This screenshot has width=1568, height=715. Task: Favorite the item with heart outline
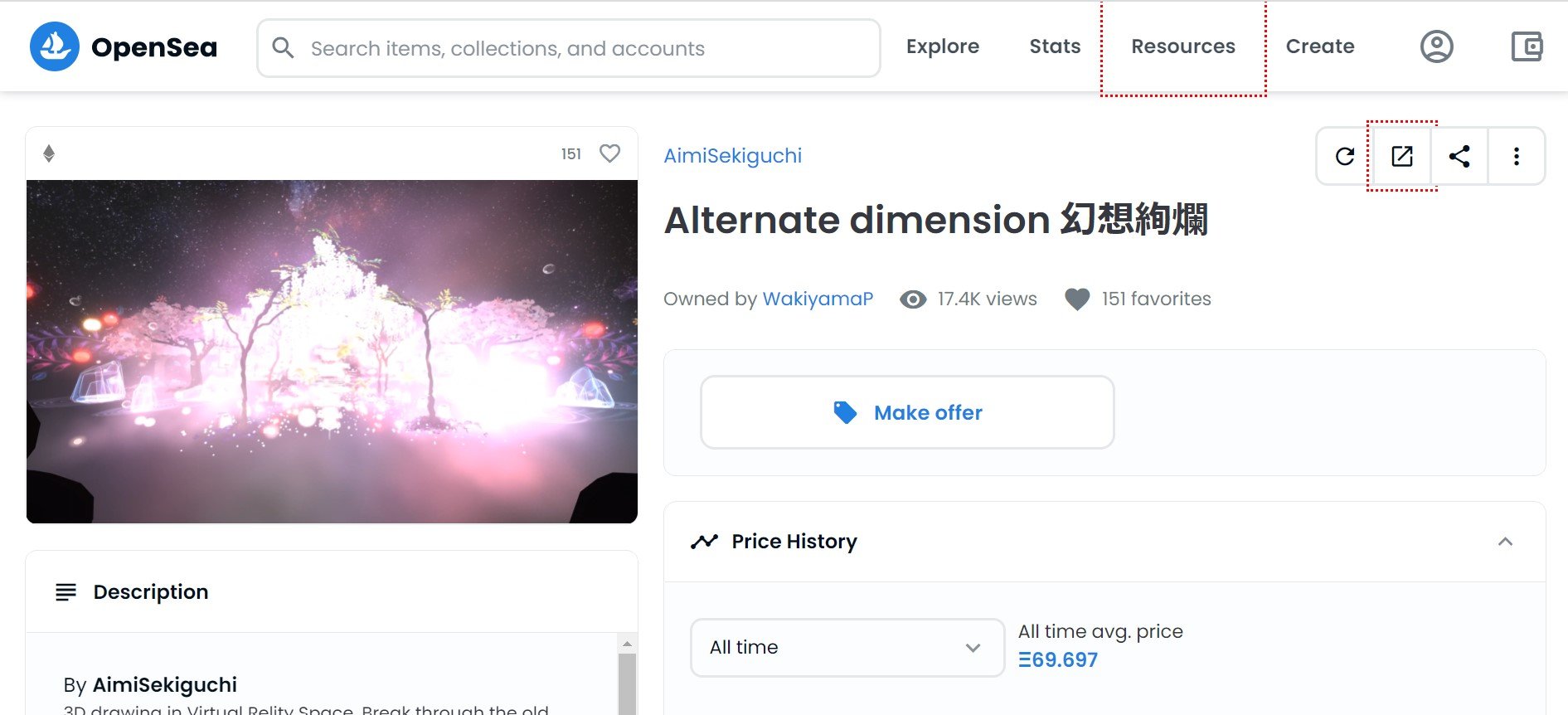(x=609, y=153)
